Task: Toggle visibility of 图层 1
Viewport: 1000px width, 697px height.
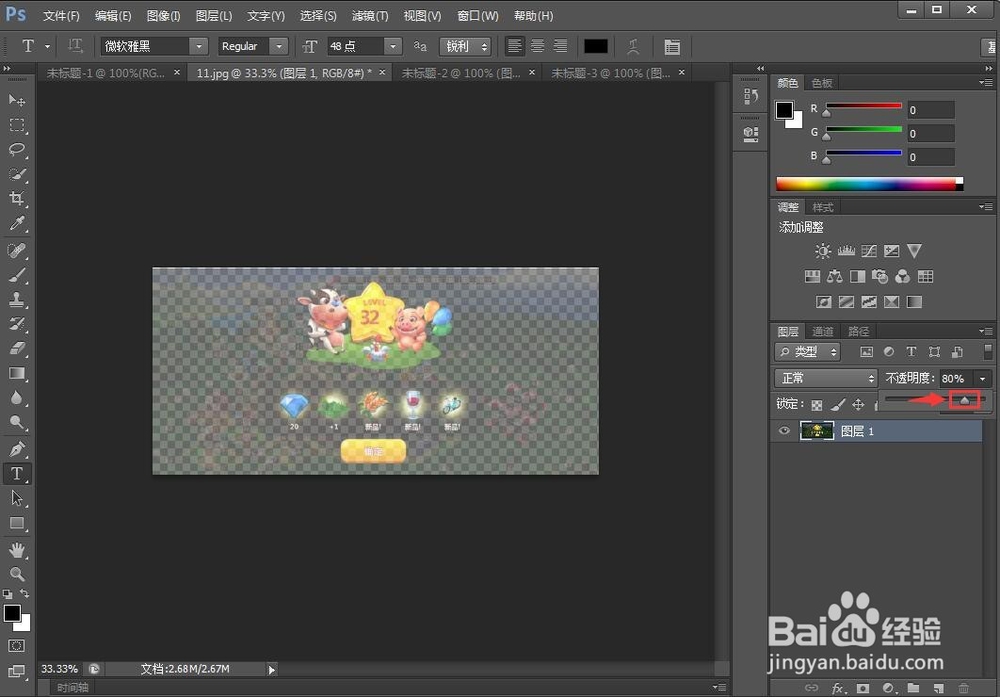Action: pos(784,430)
